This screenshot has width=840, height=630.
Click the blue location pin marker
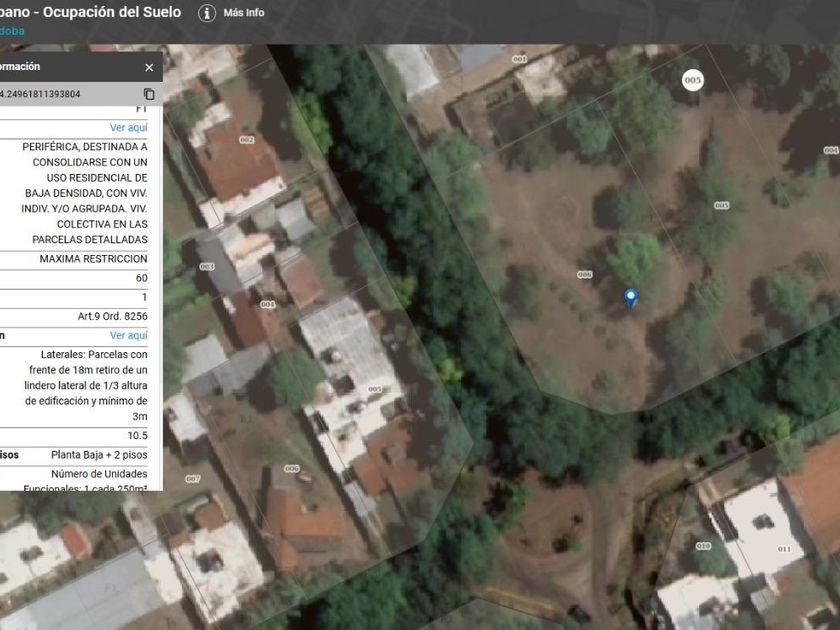point(631,298)
